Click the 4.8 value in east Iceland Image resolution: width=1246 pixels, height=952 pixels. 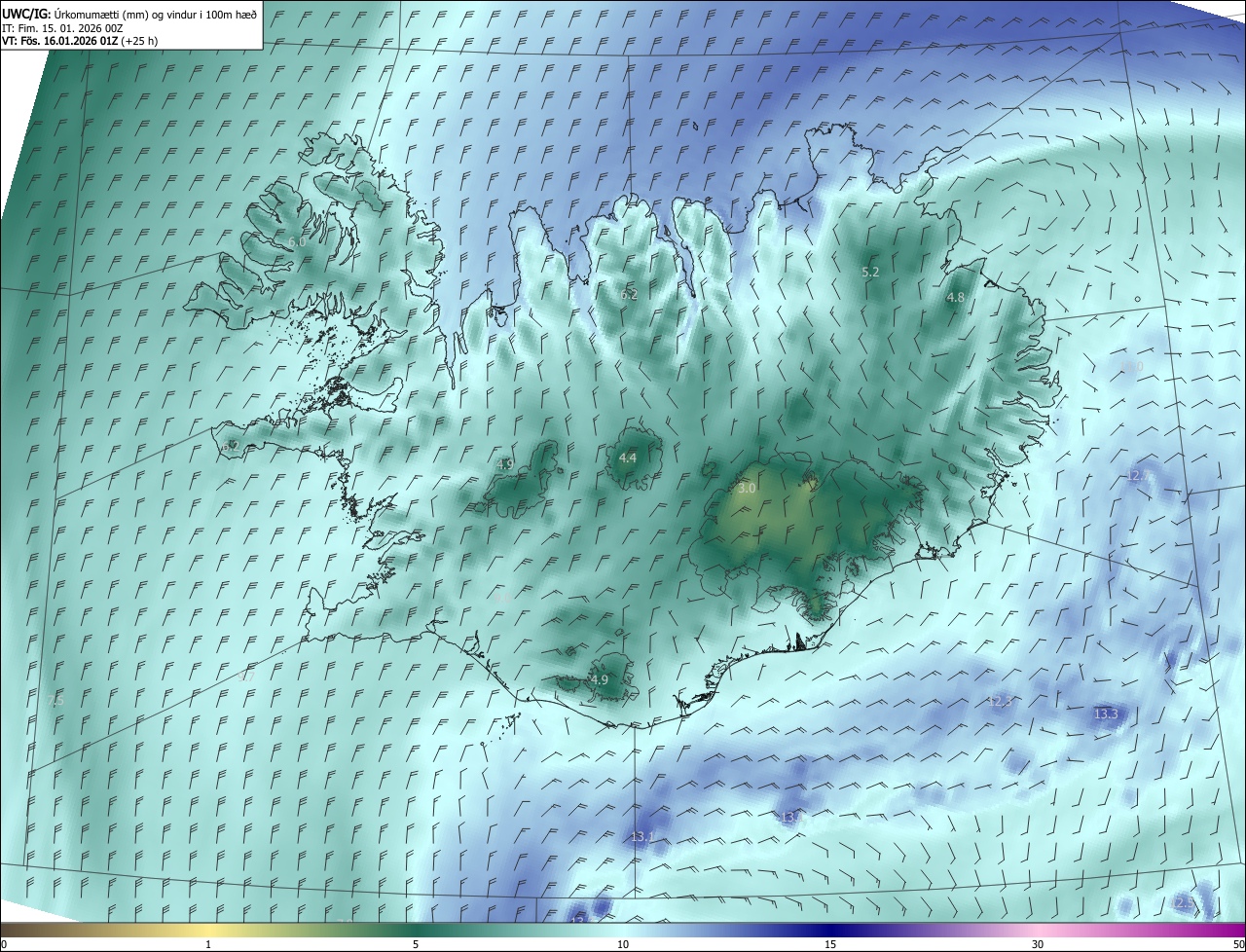click(x=955, y=298)
